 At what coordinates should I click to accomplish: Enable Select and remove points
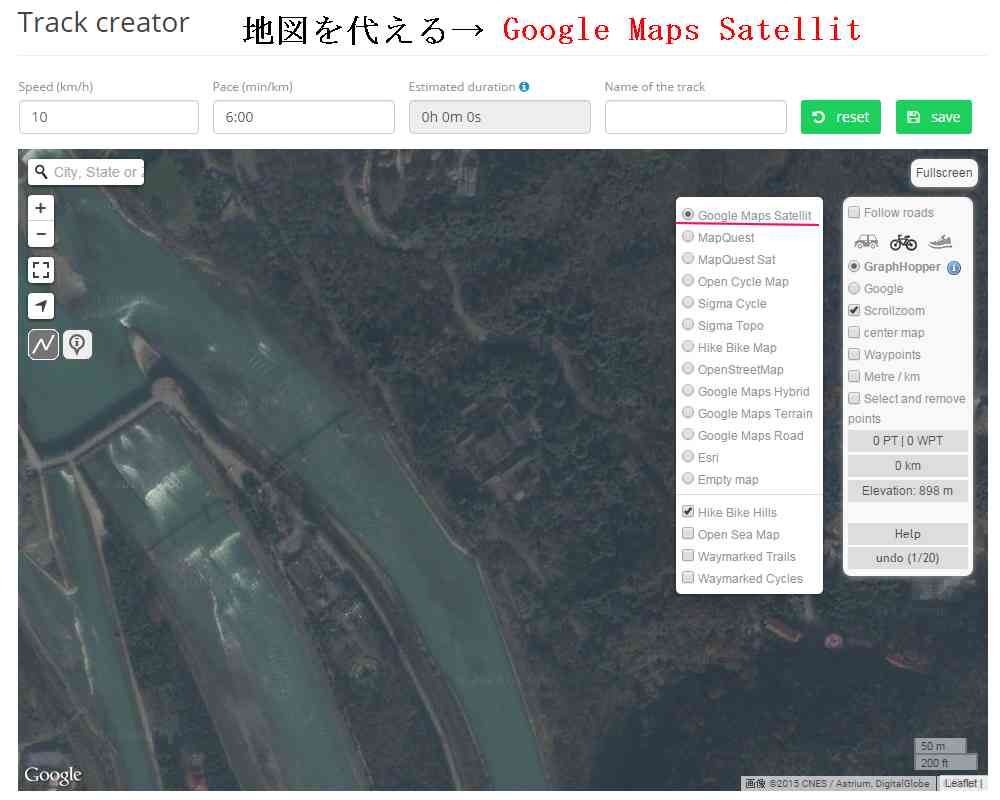(x=855, y=398)
